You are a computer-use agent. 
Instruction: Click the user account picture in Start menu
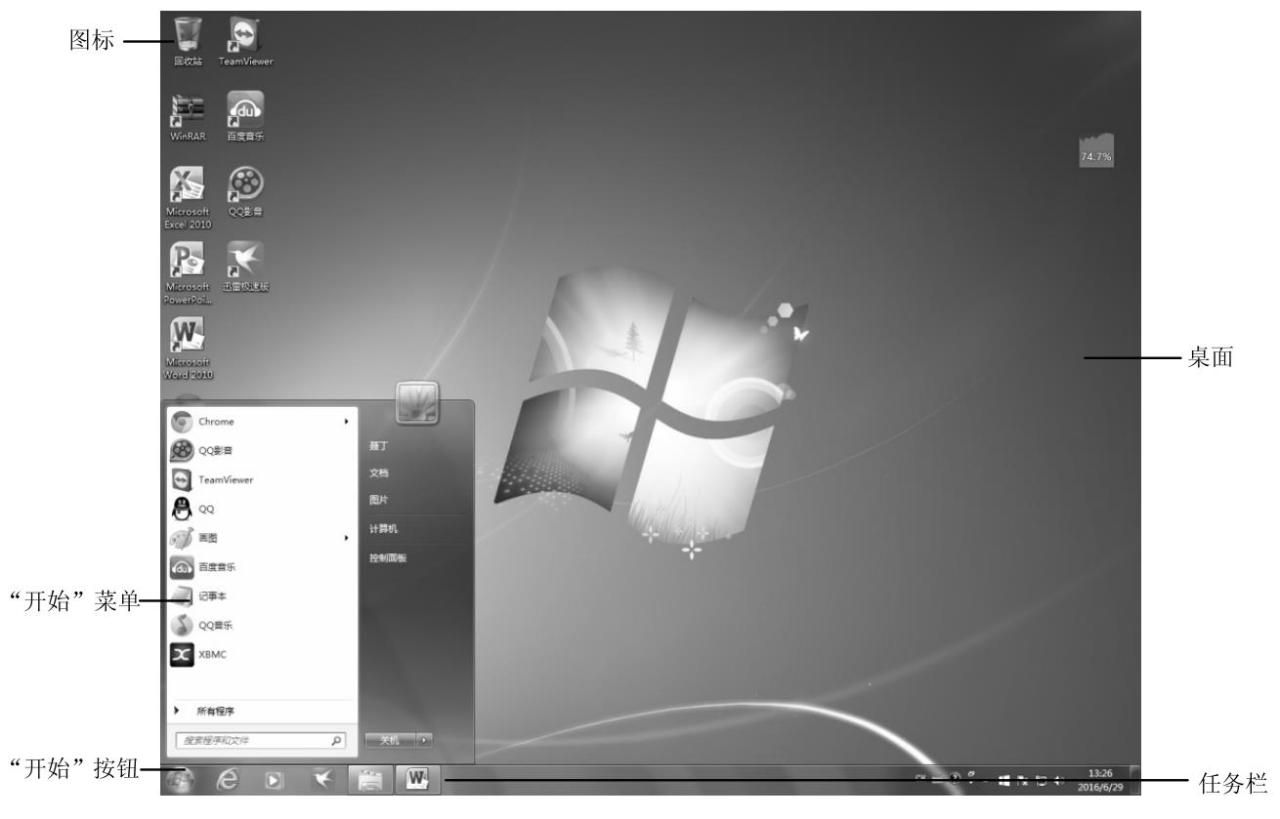point(418,404)
